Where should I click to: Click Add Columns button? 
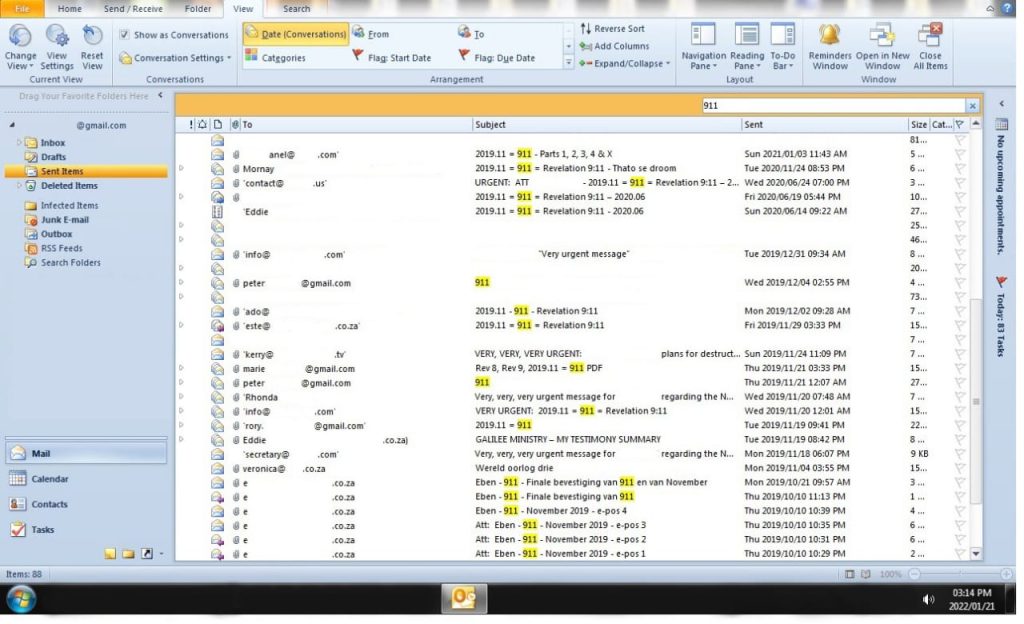tap(614, 46)
